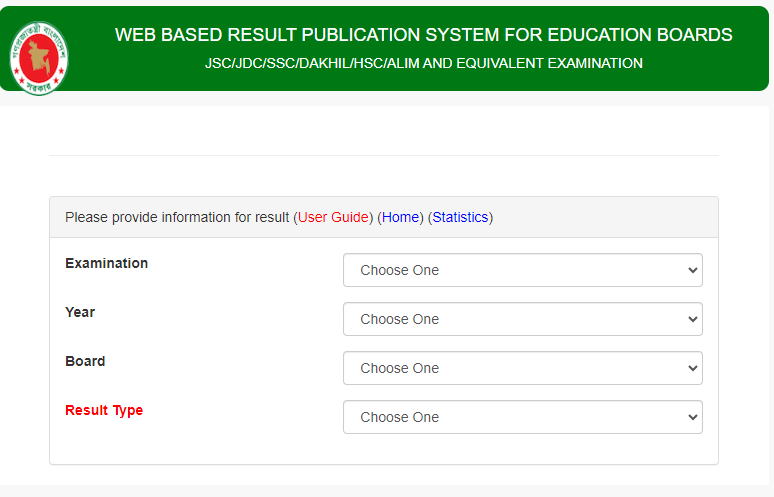This screenshot has width=774, height=497.
Task: Click the bold Year field label
Action: [80, 312]
